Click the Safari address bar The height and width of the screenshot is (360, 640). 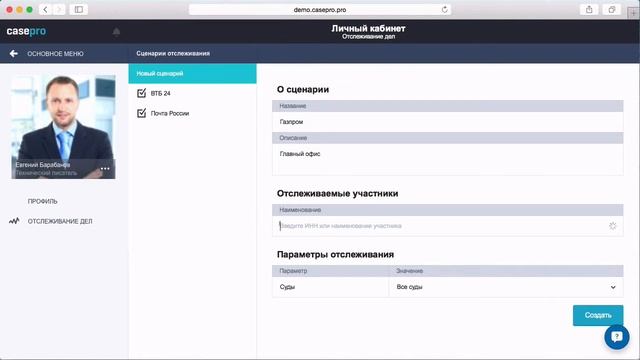320,9
